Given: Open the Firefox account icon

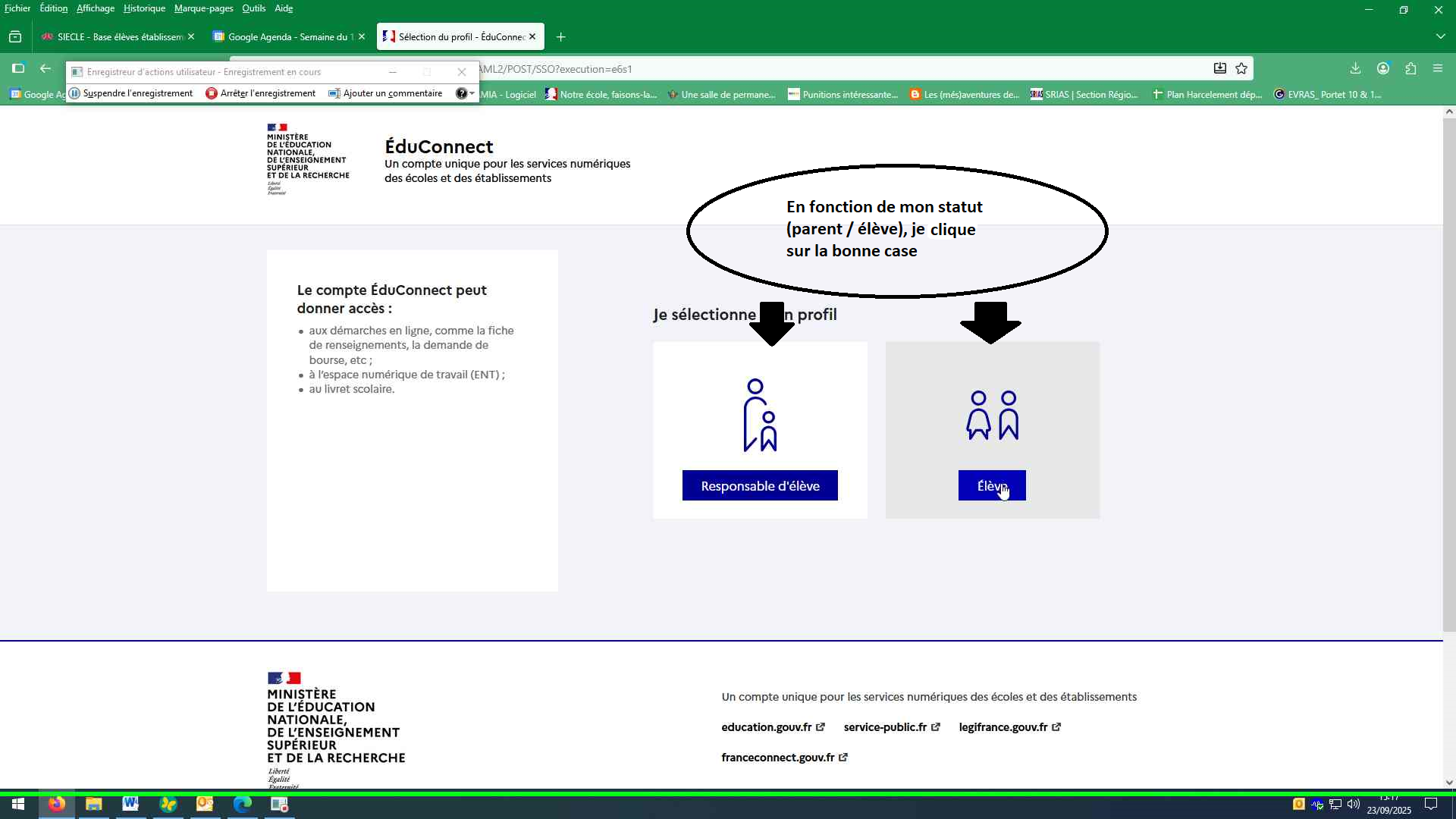Looking at the screenshot, I should pyautogui.click(x=1383, y=69).
